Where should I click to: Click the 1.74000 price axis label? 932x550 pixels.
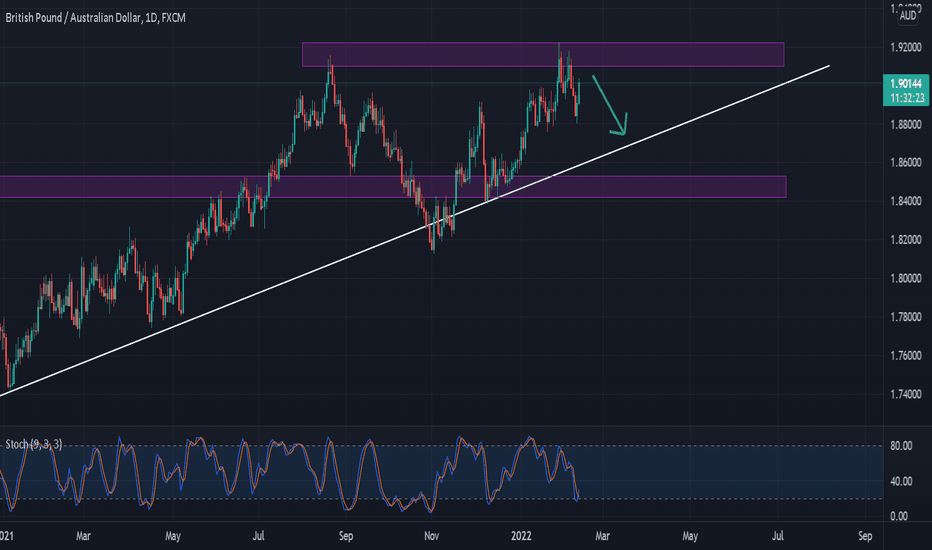point(906,394)
